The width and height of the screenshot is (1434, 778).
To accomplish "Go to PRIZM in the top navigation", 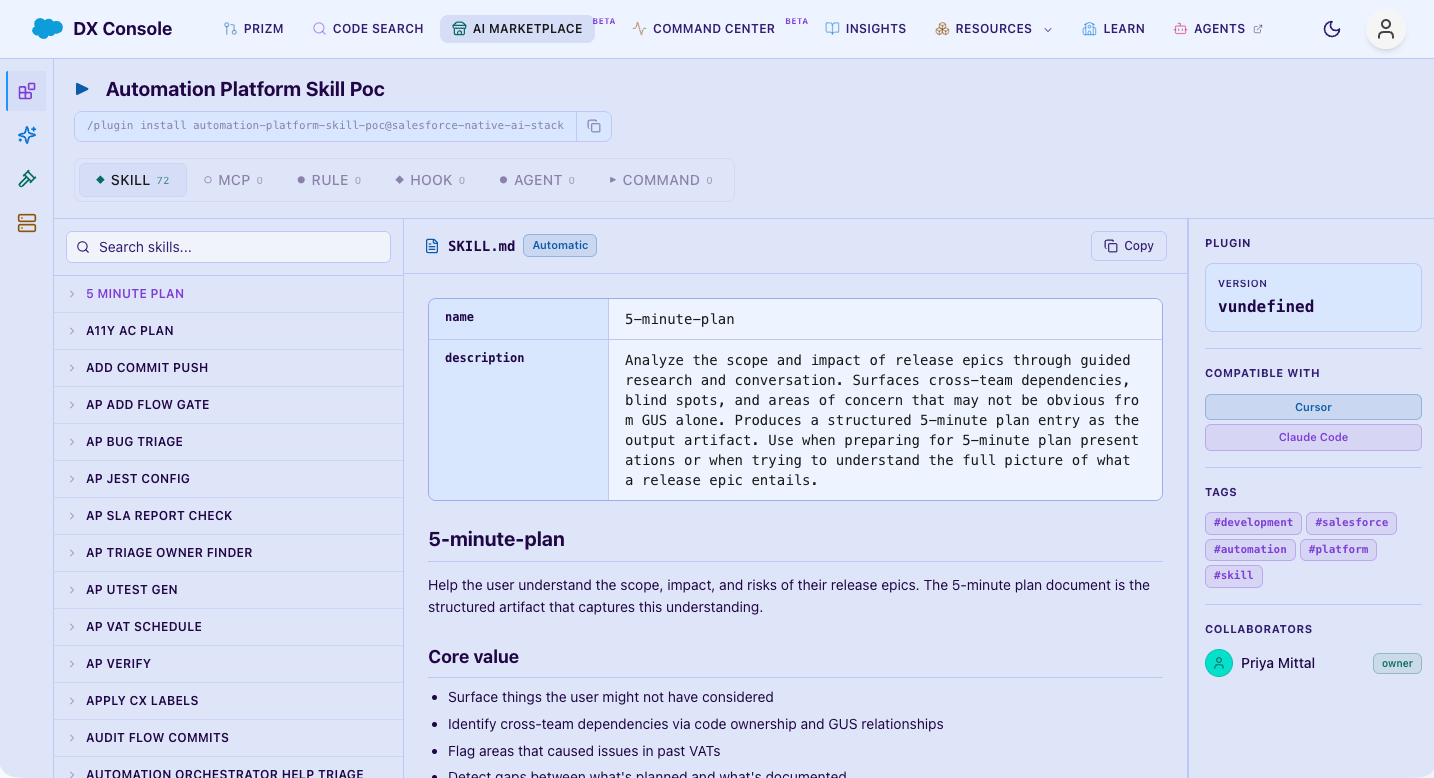I will click(x=254, y=29).
